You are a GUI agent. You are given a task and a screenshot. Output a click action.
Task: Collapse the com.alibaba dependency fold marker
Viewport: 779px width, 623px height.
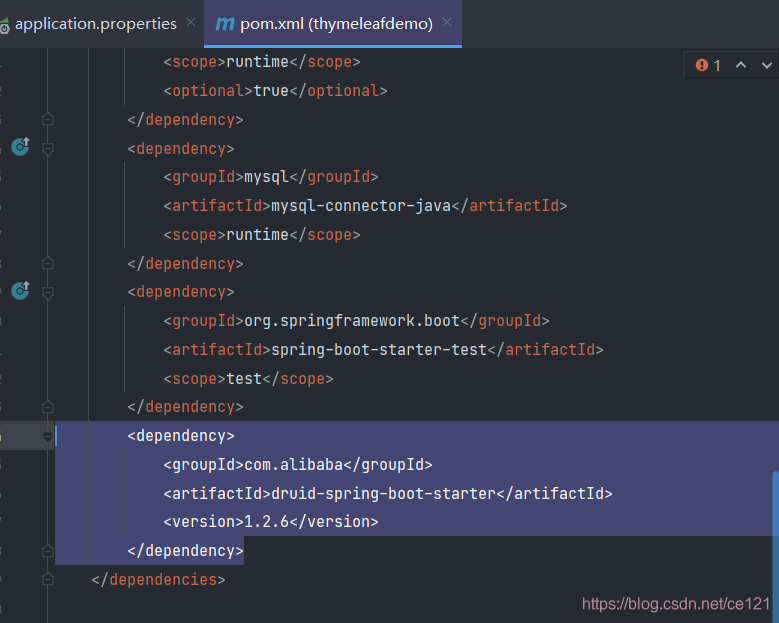pyautogui.click(x=48, y=437)
